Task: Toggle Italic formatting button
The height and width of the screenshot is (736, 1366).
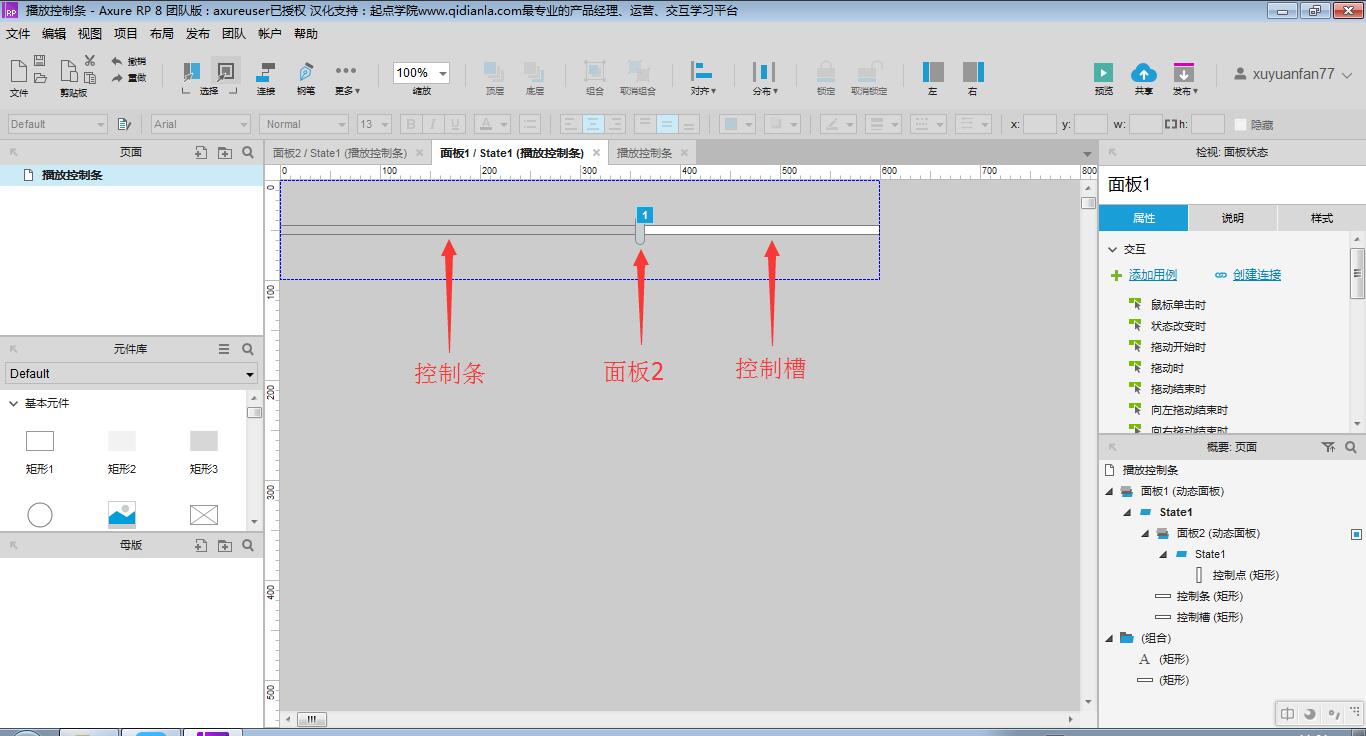Action: 432,124
